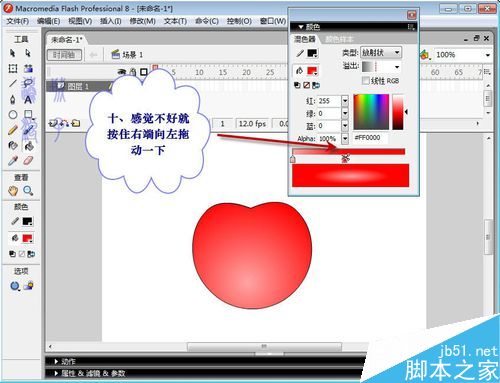
Task: Choose the Rectangle tool
Action: click(28, 115)
